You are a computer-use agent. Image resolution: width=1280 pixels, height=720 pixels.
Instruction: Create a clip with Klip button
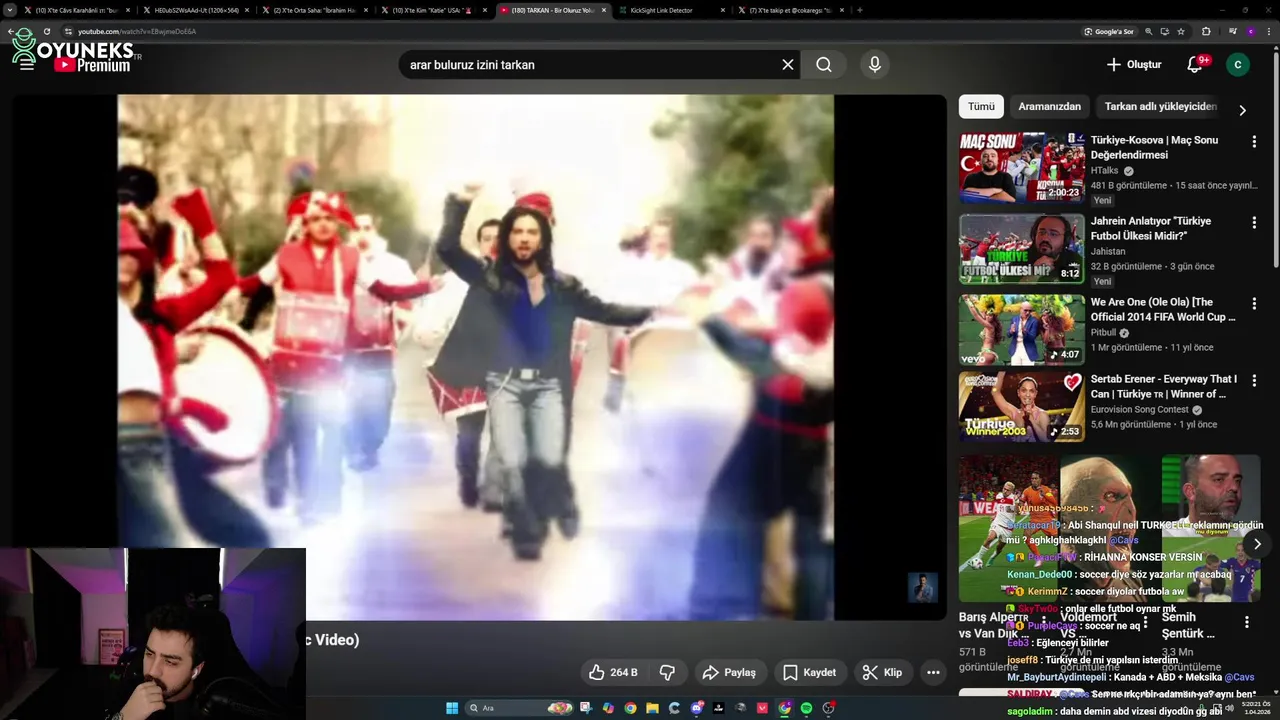(x=882, y=673)
